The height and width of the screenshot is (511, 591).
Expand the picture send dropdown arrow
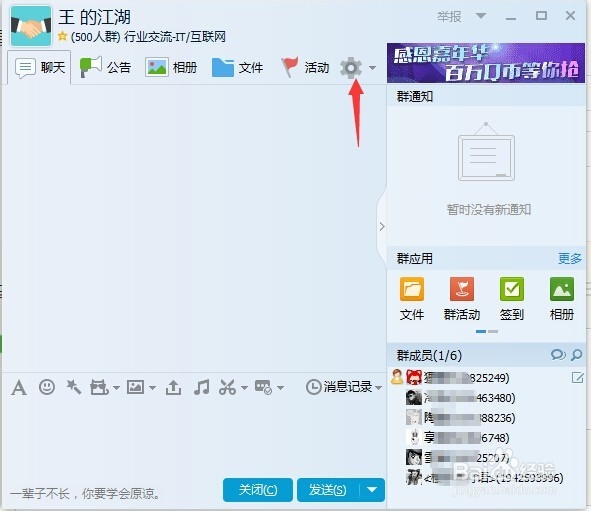(152, 388)
